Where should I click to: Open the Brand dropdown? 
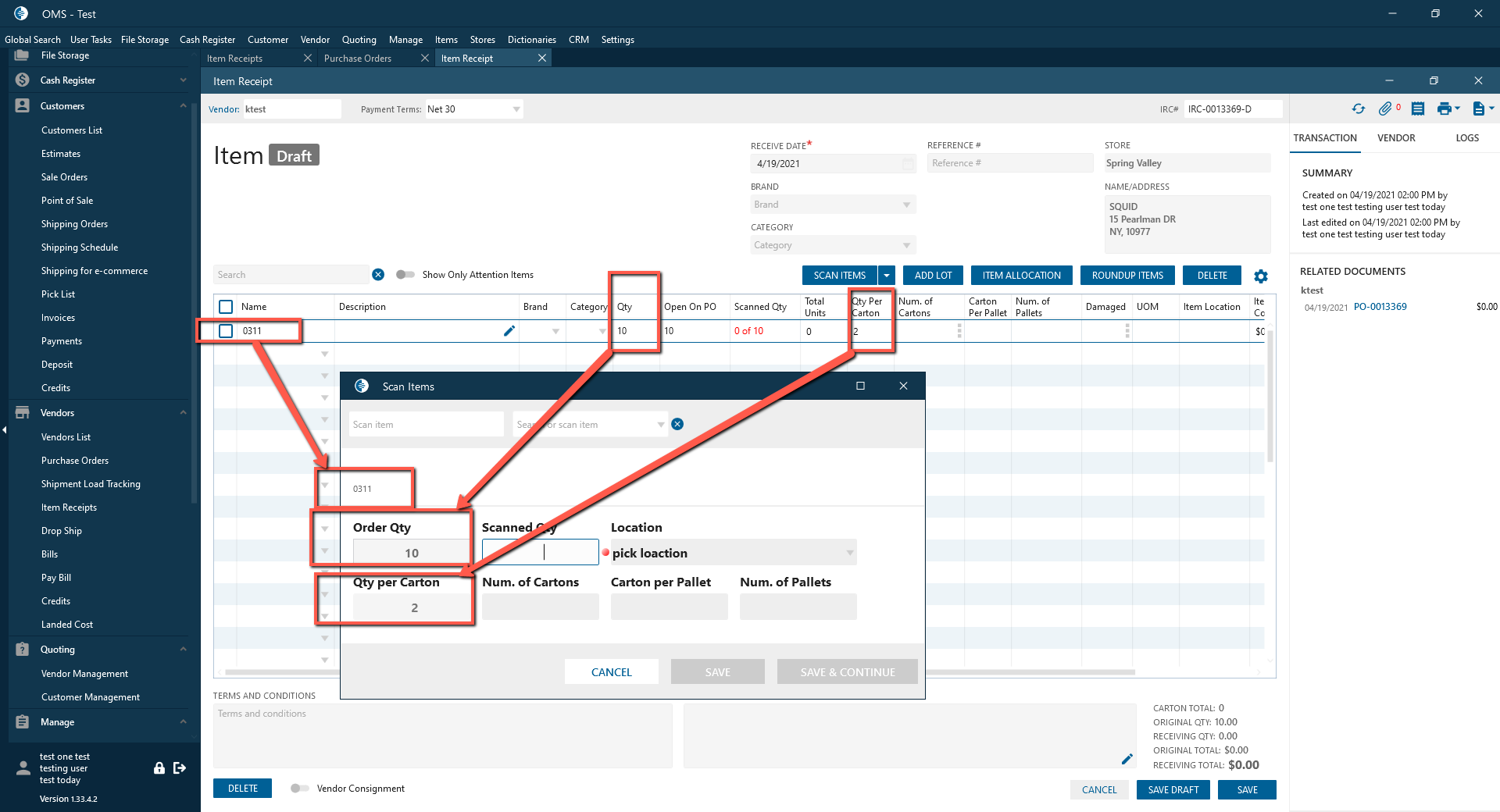[906, 205]
